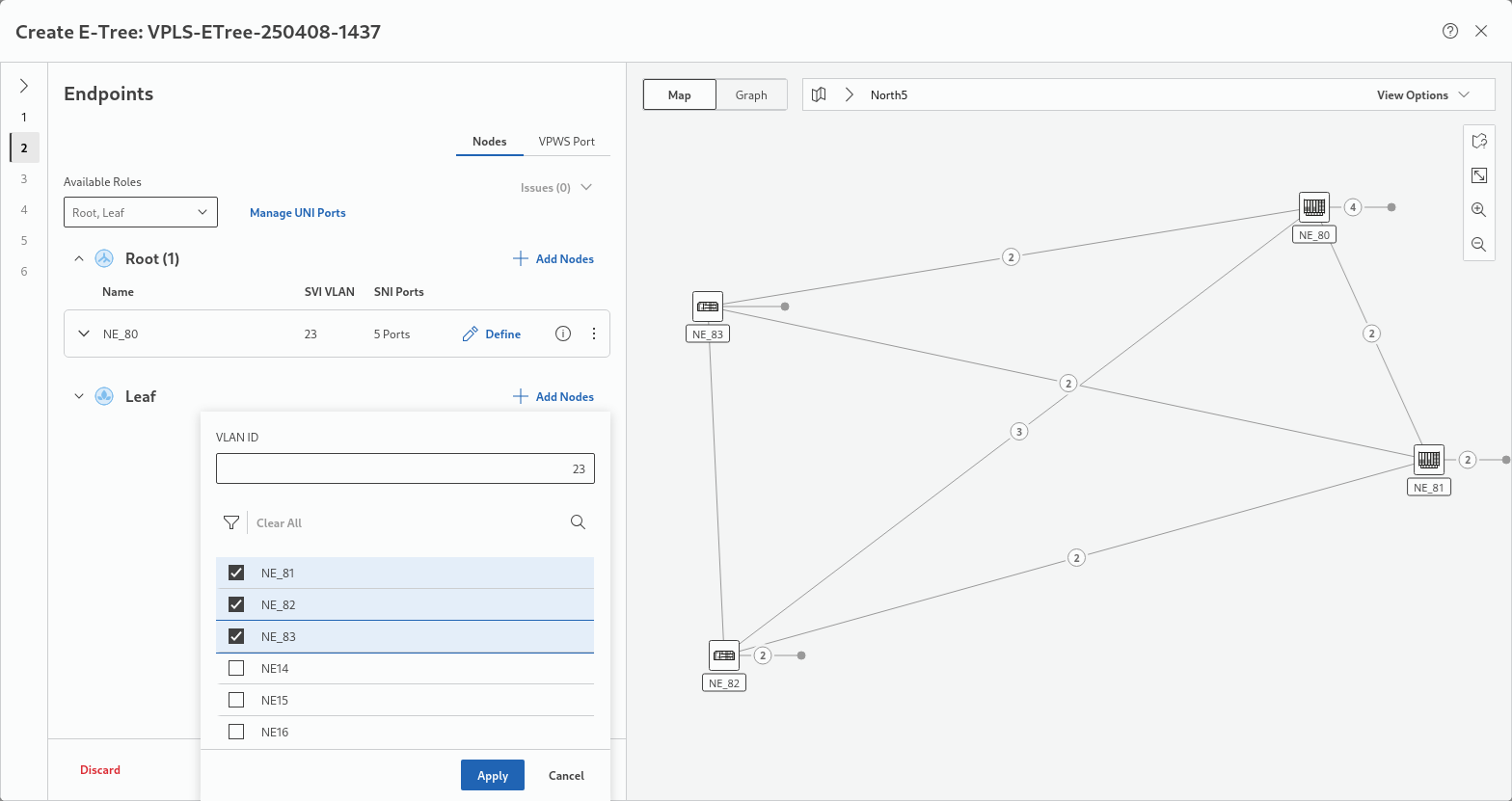
Task: Collapse the Root (1) section
Action: pyautogui.click(x=79, y=258)
